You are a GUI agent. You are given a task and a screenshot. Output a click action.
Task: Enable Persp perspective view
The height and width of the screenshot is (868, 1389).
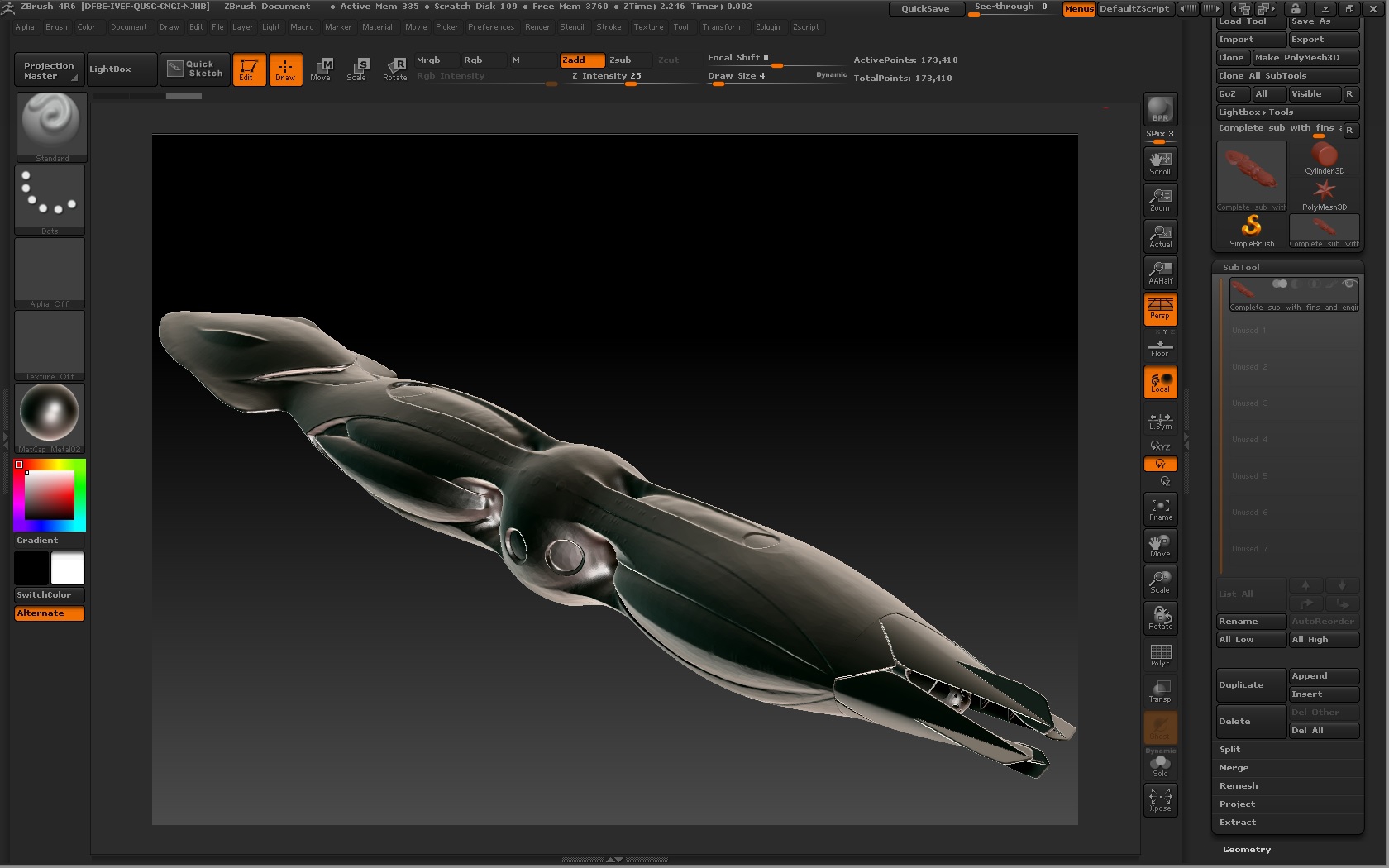point(1159,309)
